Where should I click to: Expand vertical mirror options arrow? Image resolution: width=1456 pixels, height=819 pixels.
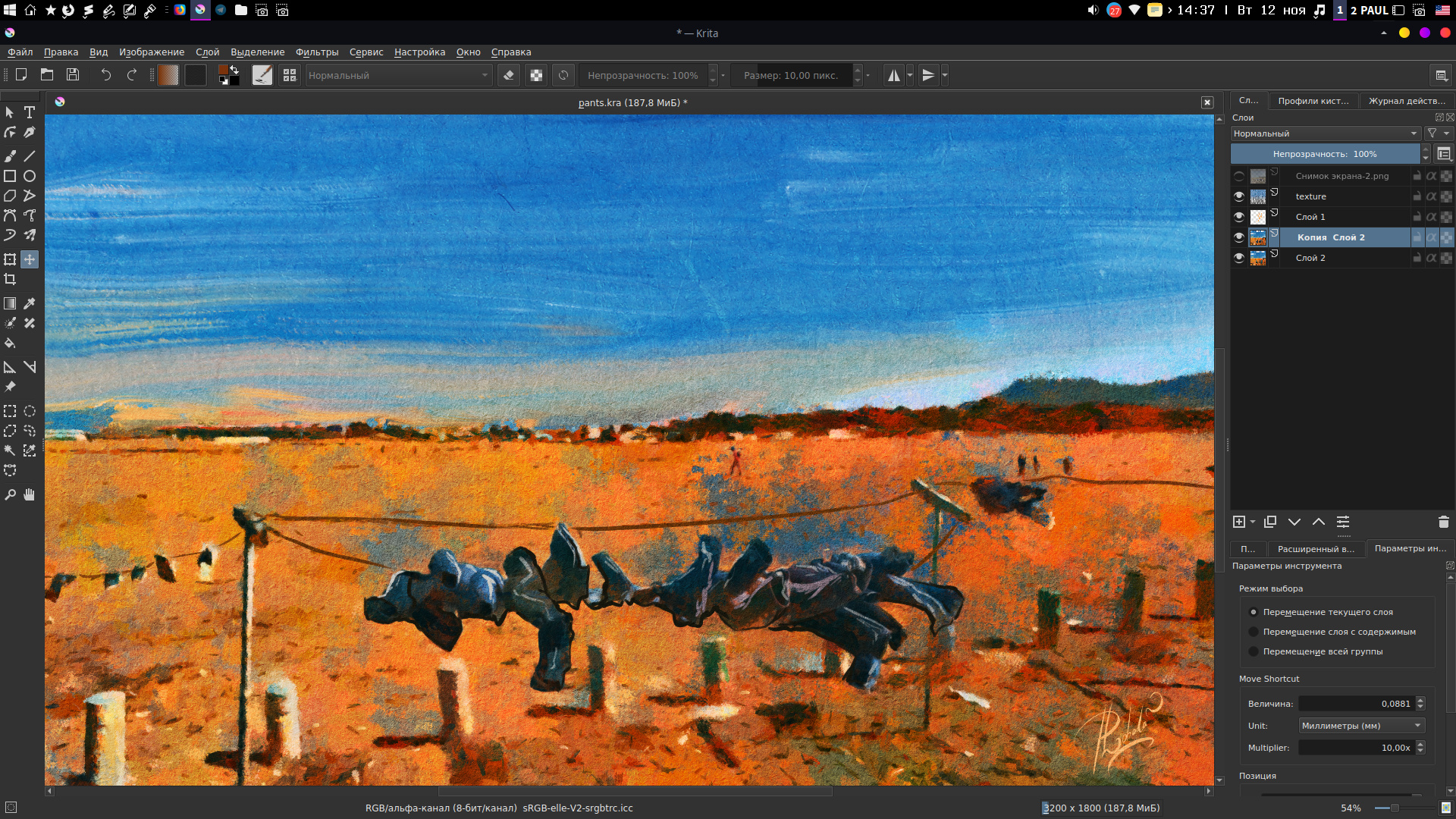[945, 75]
